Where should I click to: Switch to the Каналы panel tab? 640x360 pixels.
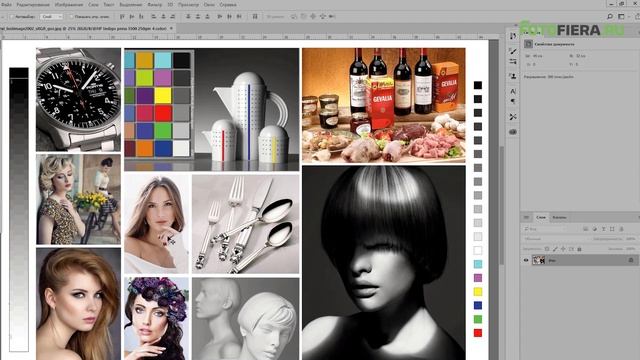coord(559,217)
